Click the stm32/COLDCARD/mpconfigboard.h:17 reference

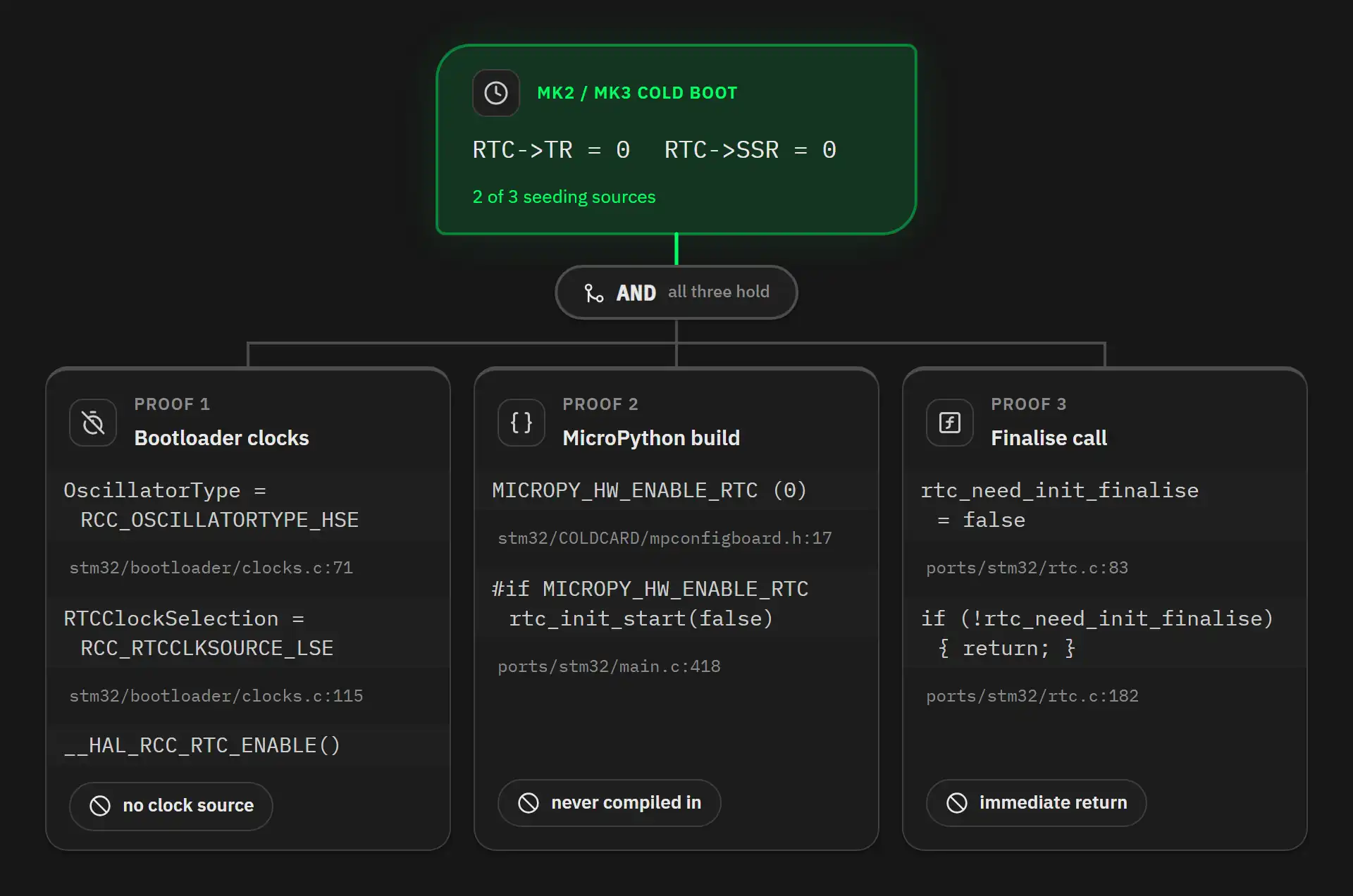click(x=665, y=538)
